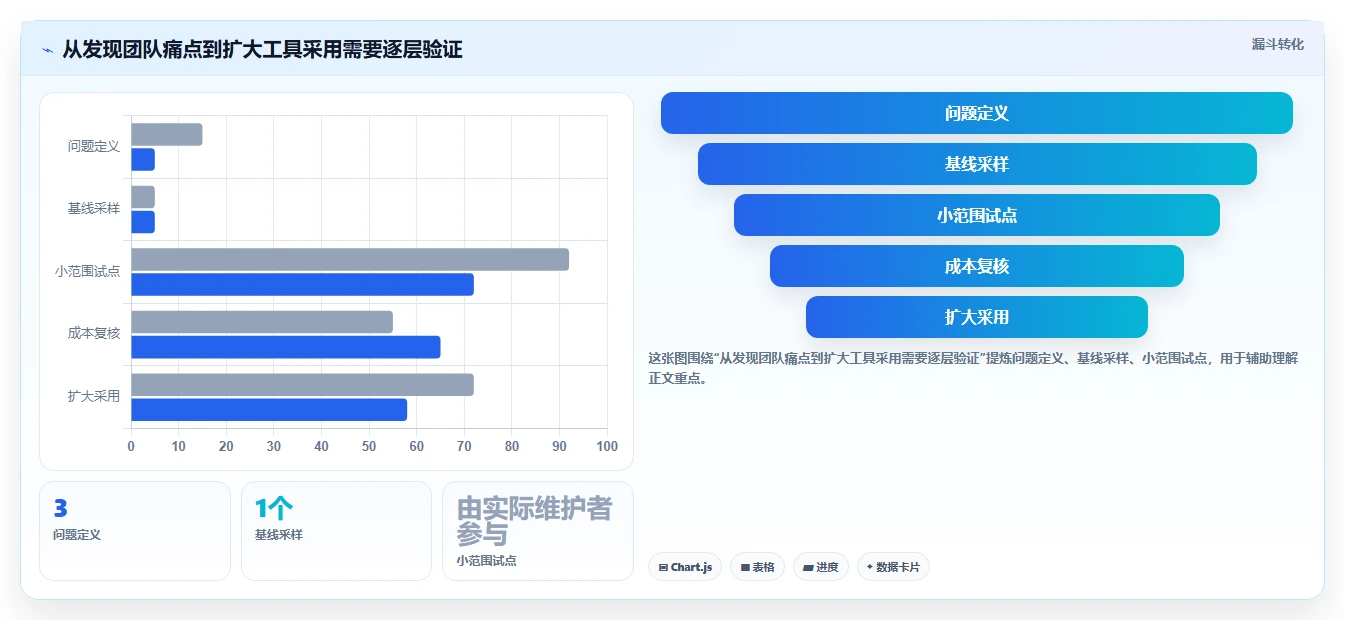Select the 基线采样 funnel stage bar
The height and width of the screenshot is (620, 1345).
(x=977, y=164)
